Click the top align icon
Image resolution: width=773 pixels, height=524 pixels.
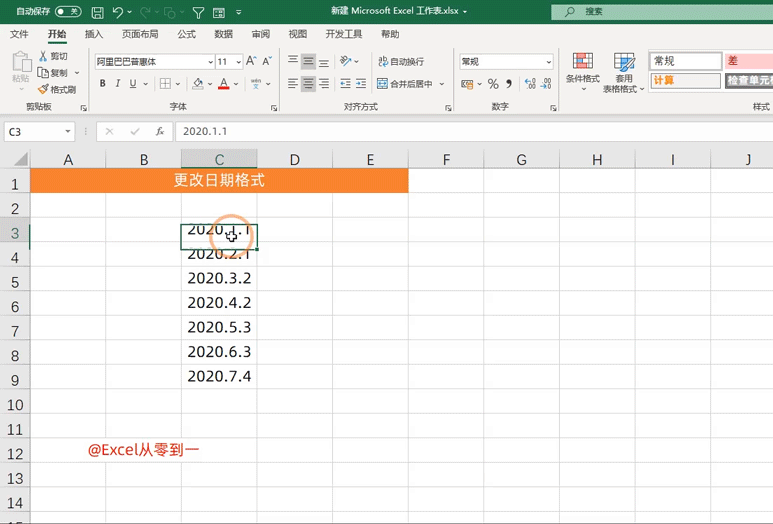293,61
